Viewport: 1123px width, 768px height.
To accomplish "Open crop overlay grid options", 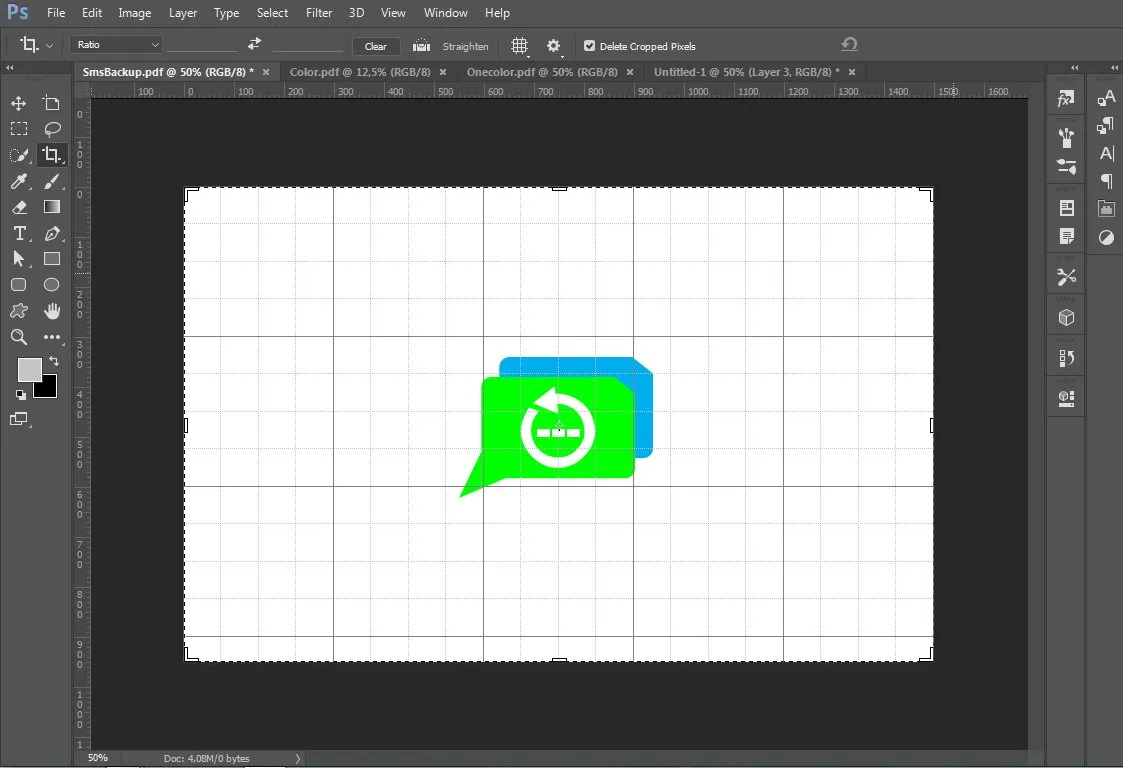I will 520,47.
